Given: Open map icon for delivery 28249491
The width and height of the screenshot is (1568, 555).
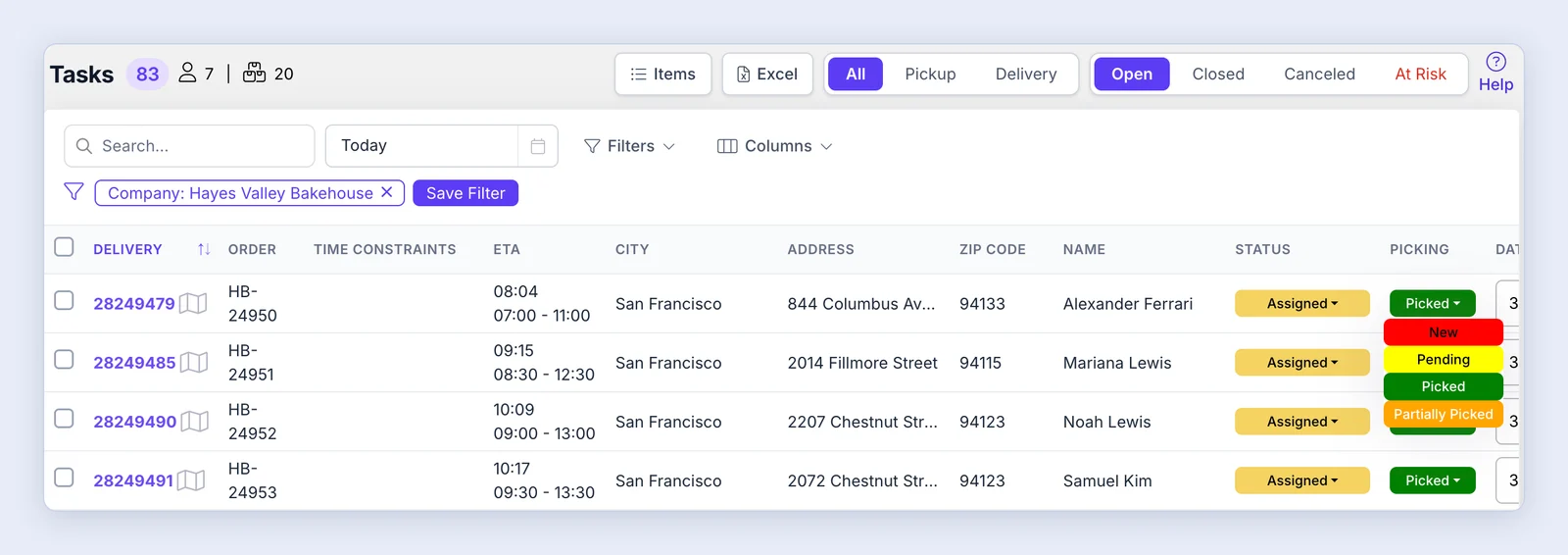Looking at the screenshot, I should tap(191, 480).
